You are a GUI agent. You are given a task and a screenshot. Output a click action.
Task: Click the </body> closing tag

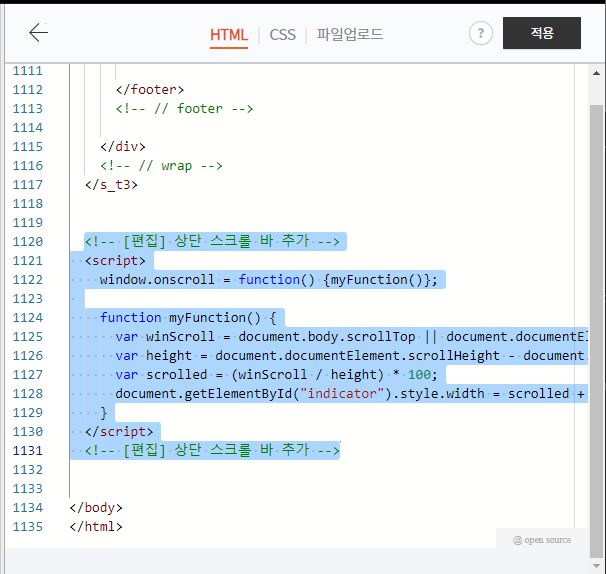click(96, 508)
